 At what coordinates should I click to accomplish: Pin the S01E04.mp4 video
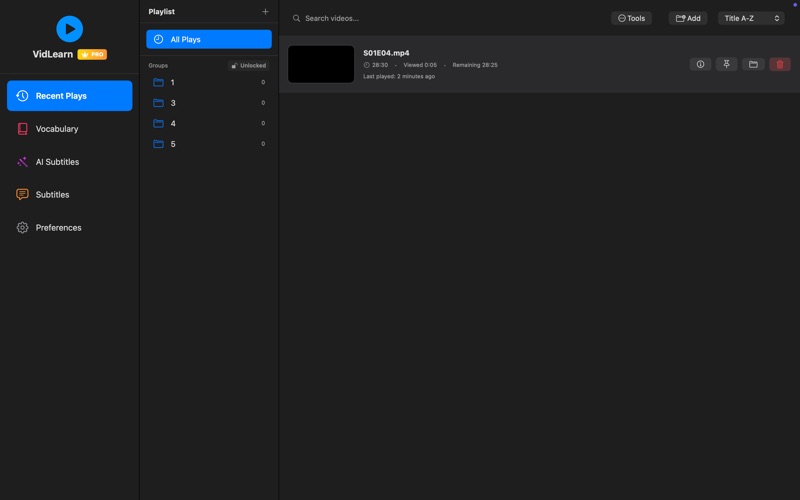(727, 64)
